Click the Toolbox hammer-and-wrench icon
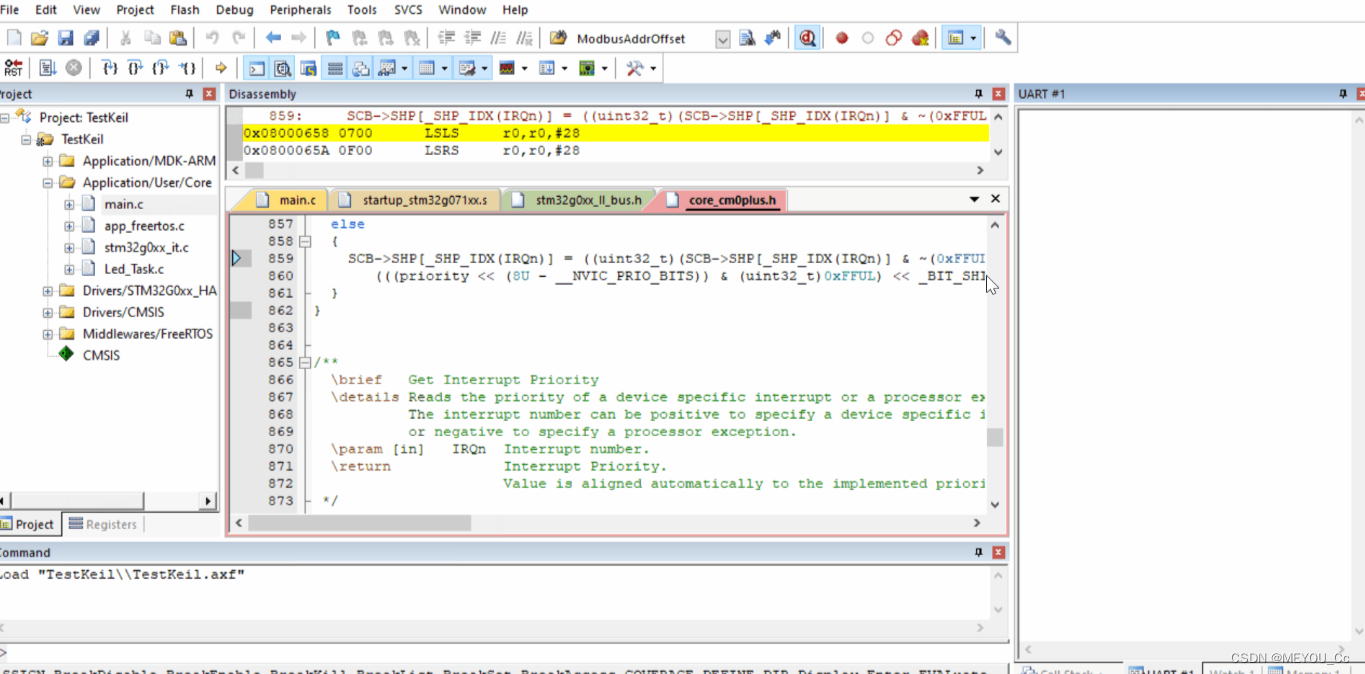This screenshot has height=674, width=1365. 635,68
